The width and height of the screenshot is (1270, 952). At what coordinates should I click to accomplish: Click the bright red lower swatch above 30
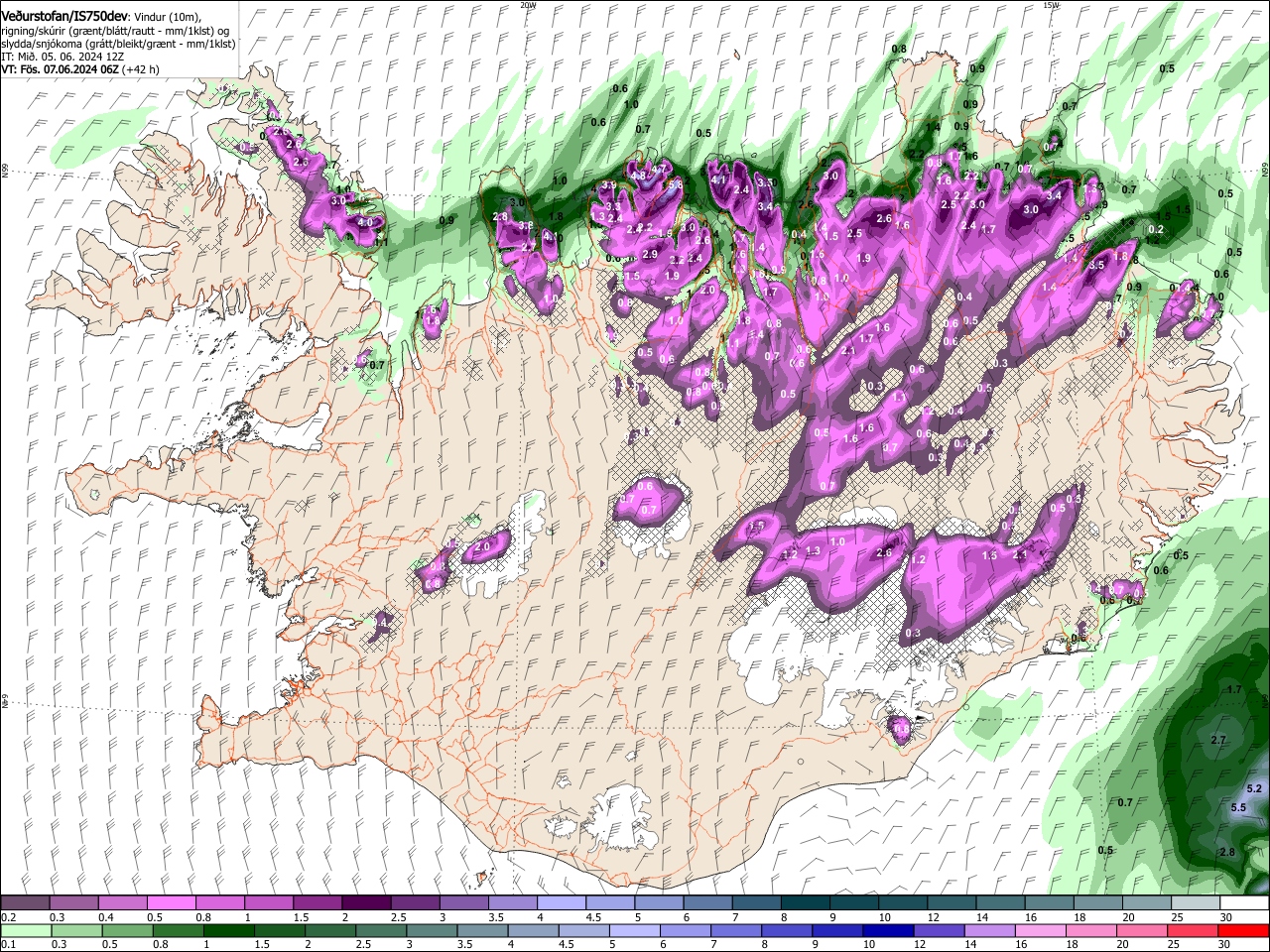pos(1244,931)
